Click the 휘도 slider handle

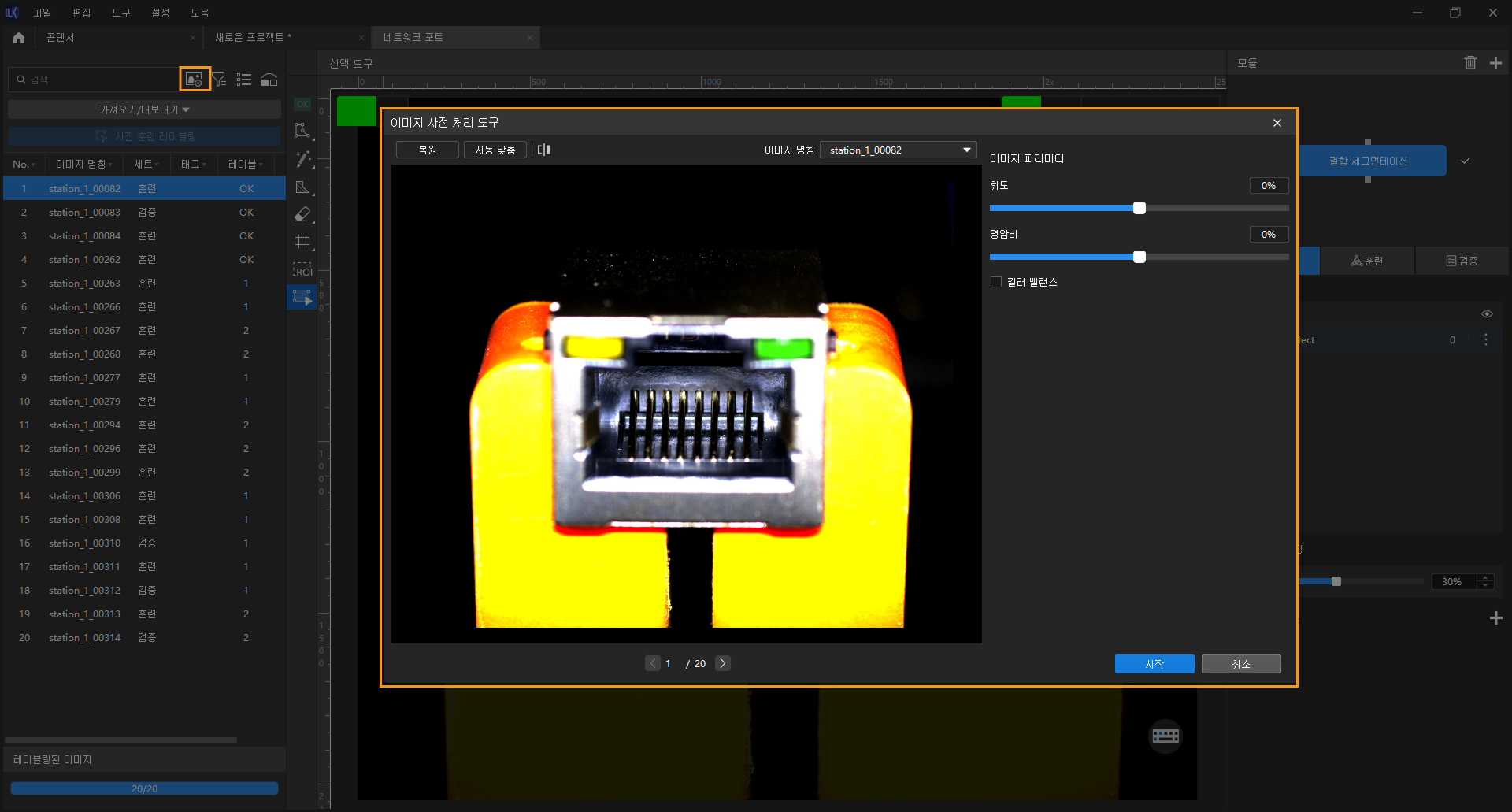coord(1139,209)
